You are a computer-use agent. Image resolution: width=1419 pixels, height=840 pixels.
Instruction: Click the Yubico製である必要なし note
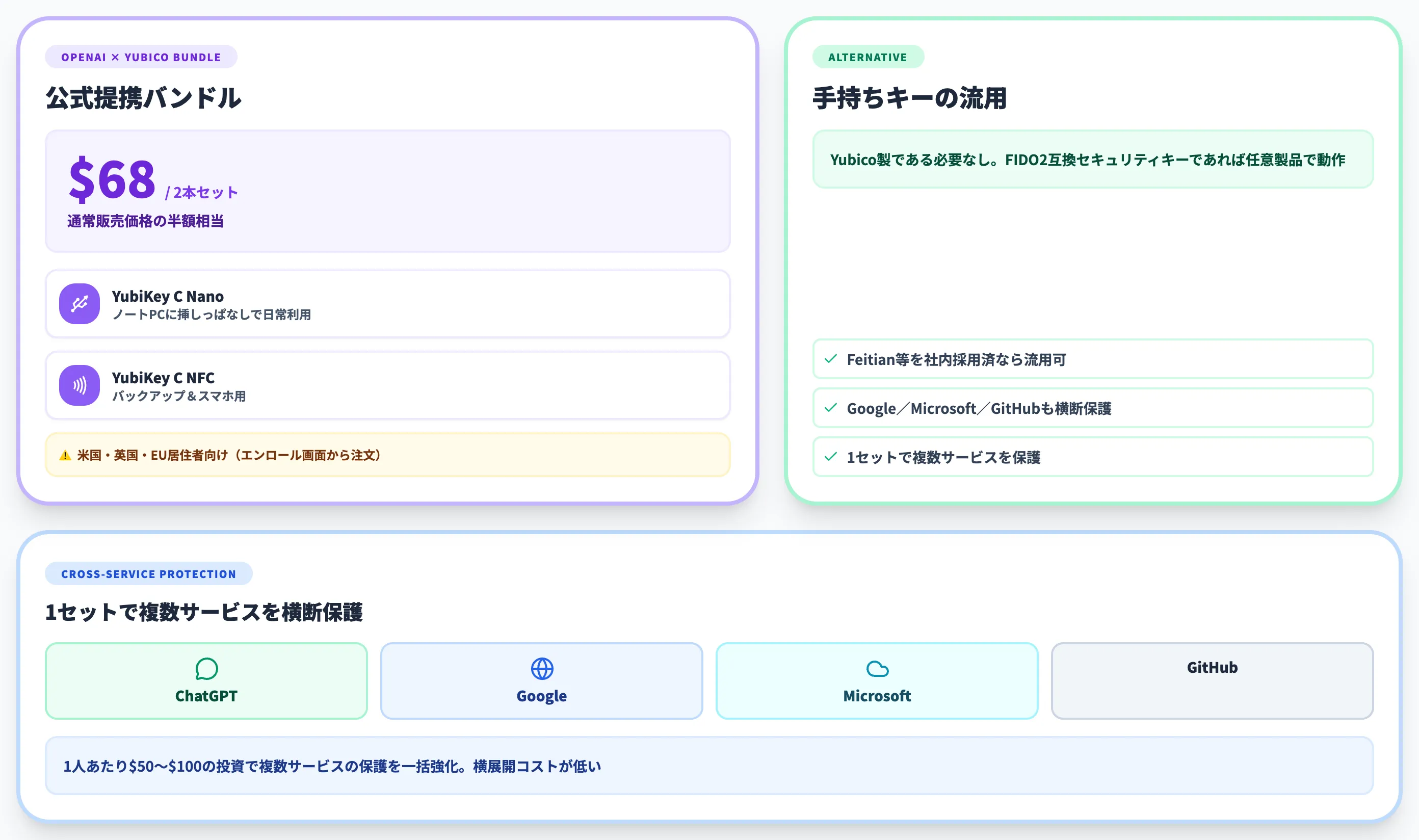click(x=1093, y=160)
